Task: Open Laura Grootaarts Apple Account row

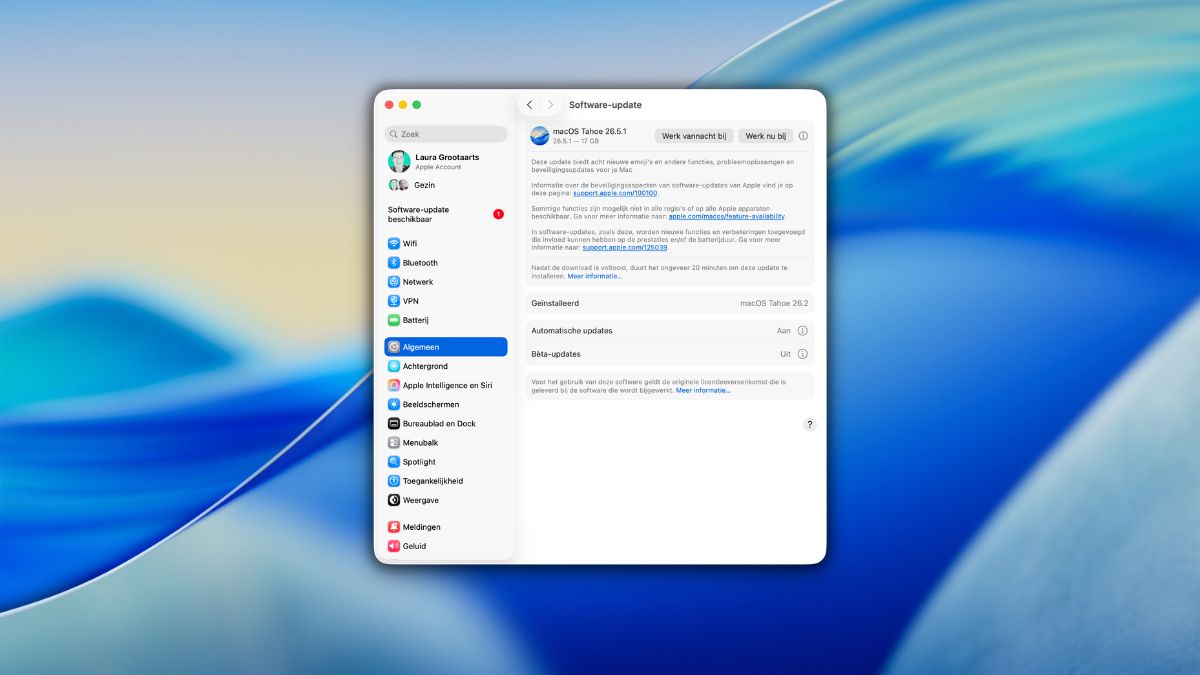Action: (446, 161)
